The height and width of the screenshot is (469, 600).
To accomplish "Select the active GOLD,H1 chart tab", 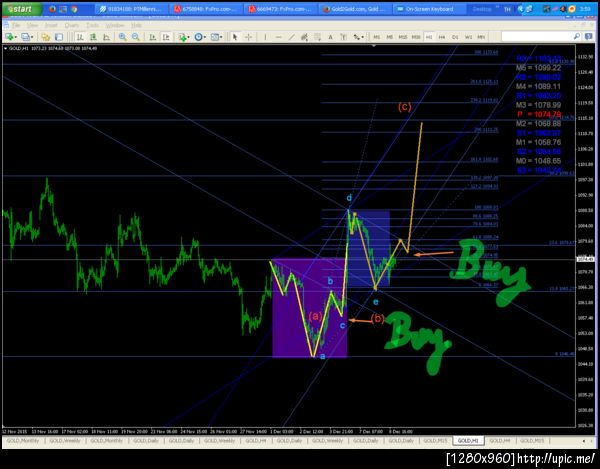I will pos(468,441).
